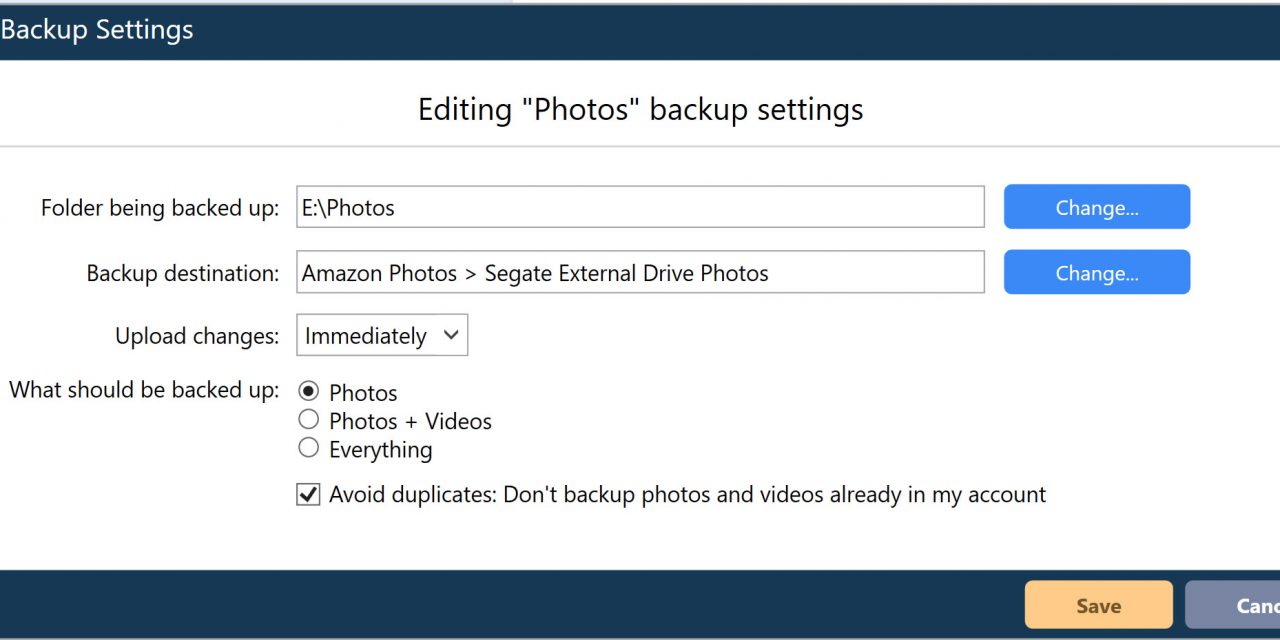The width and height of the screenshot is (1280, 640).
Task: Save the backup settings
Action: [x=1098, y=606]
